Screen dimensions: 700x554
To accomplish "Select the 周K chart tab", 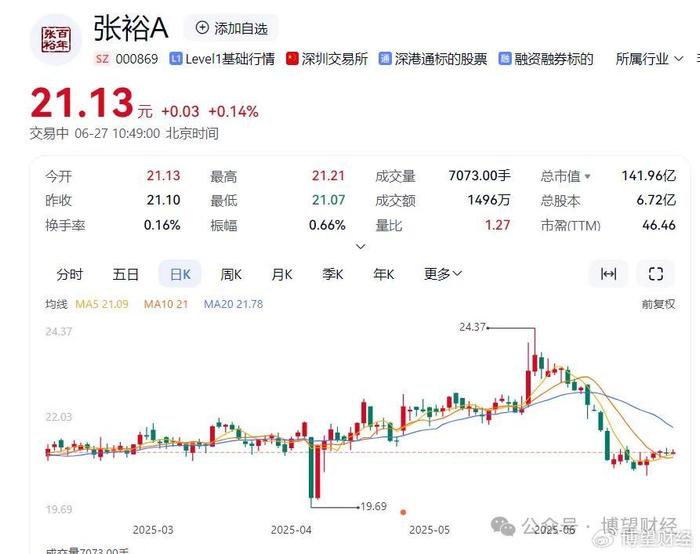I will pyautogui.click(x=231, y=274).
